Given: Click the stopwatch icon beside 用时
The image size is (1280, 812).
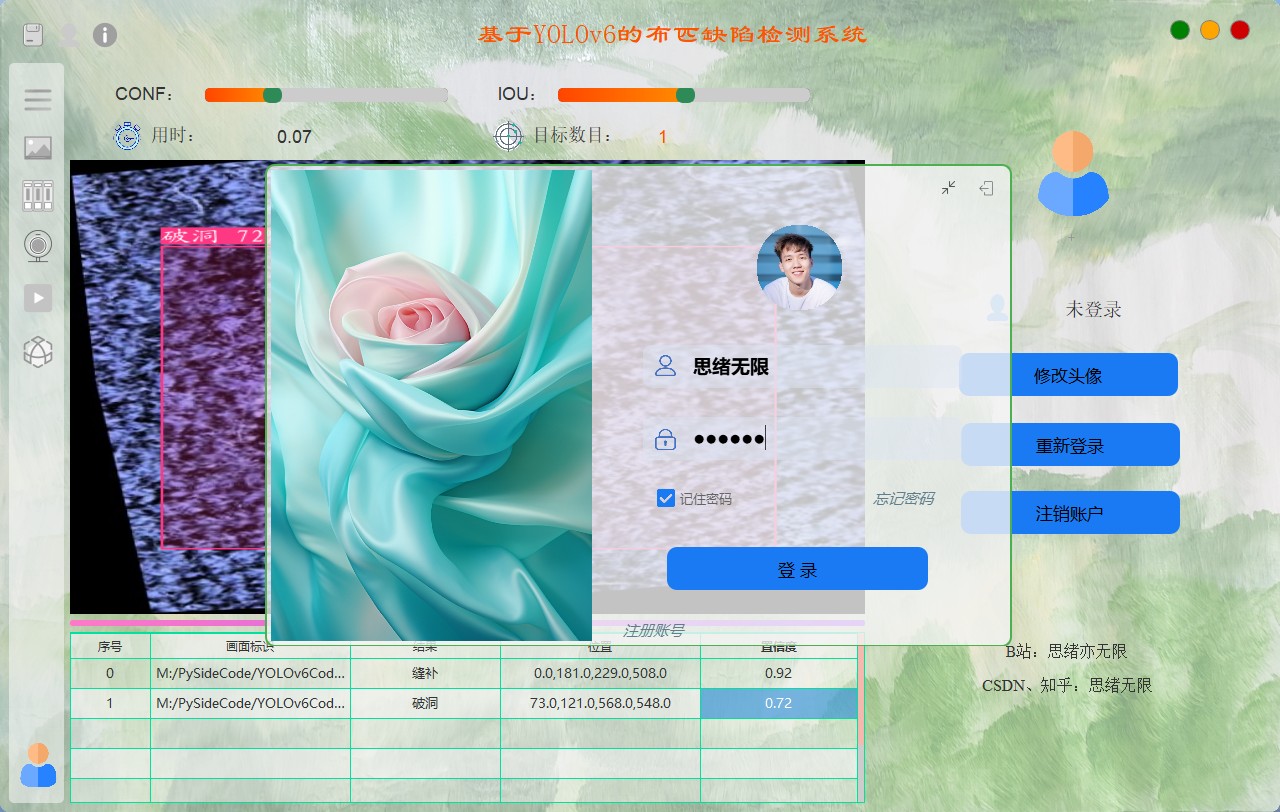Looking at the screenshot, I should tap(127, 135).
